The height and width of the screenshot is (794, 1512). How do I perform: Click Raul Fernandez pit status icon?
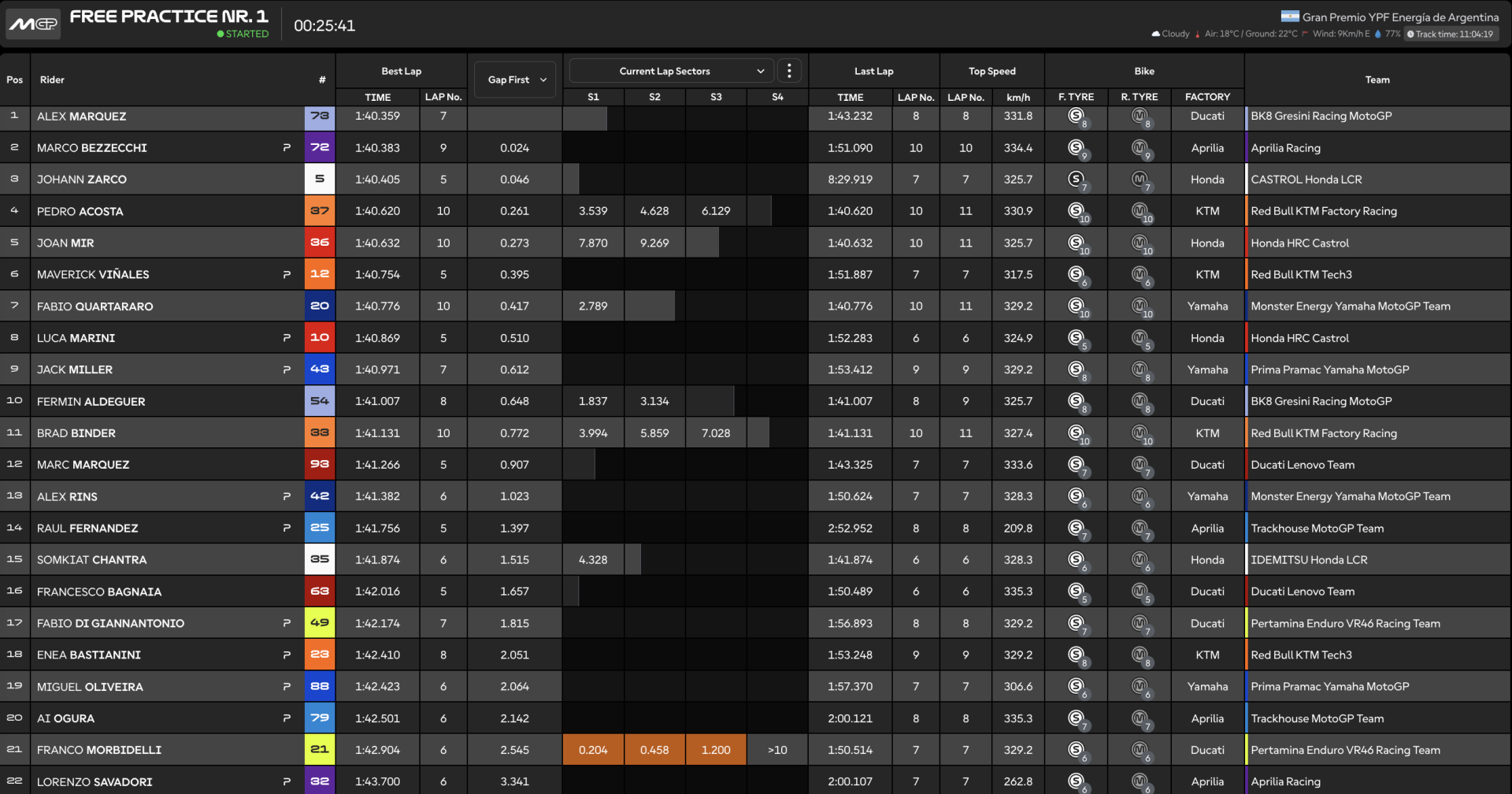click(x=287, y=528)
